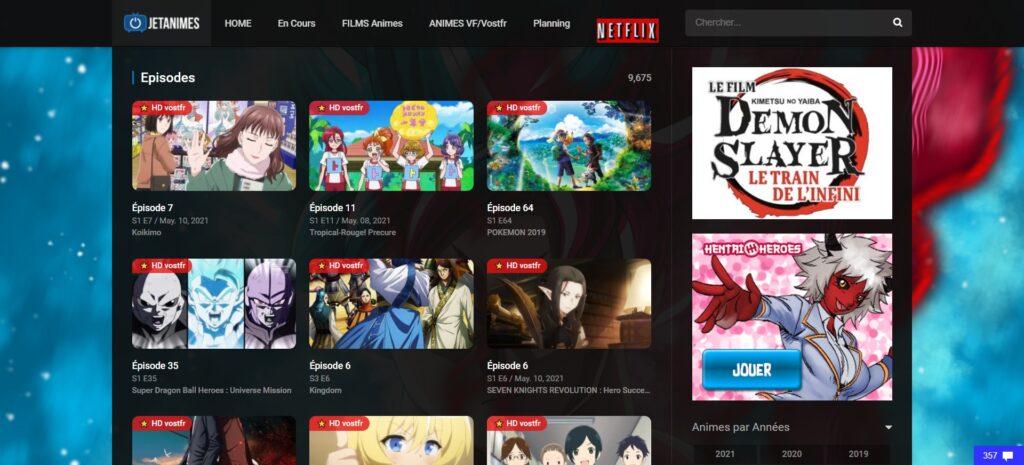Open the chat widget showing 357
The image size is (1024, 465).
999,455
